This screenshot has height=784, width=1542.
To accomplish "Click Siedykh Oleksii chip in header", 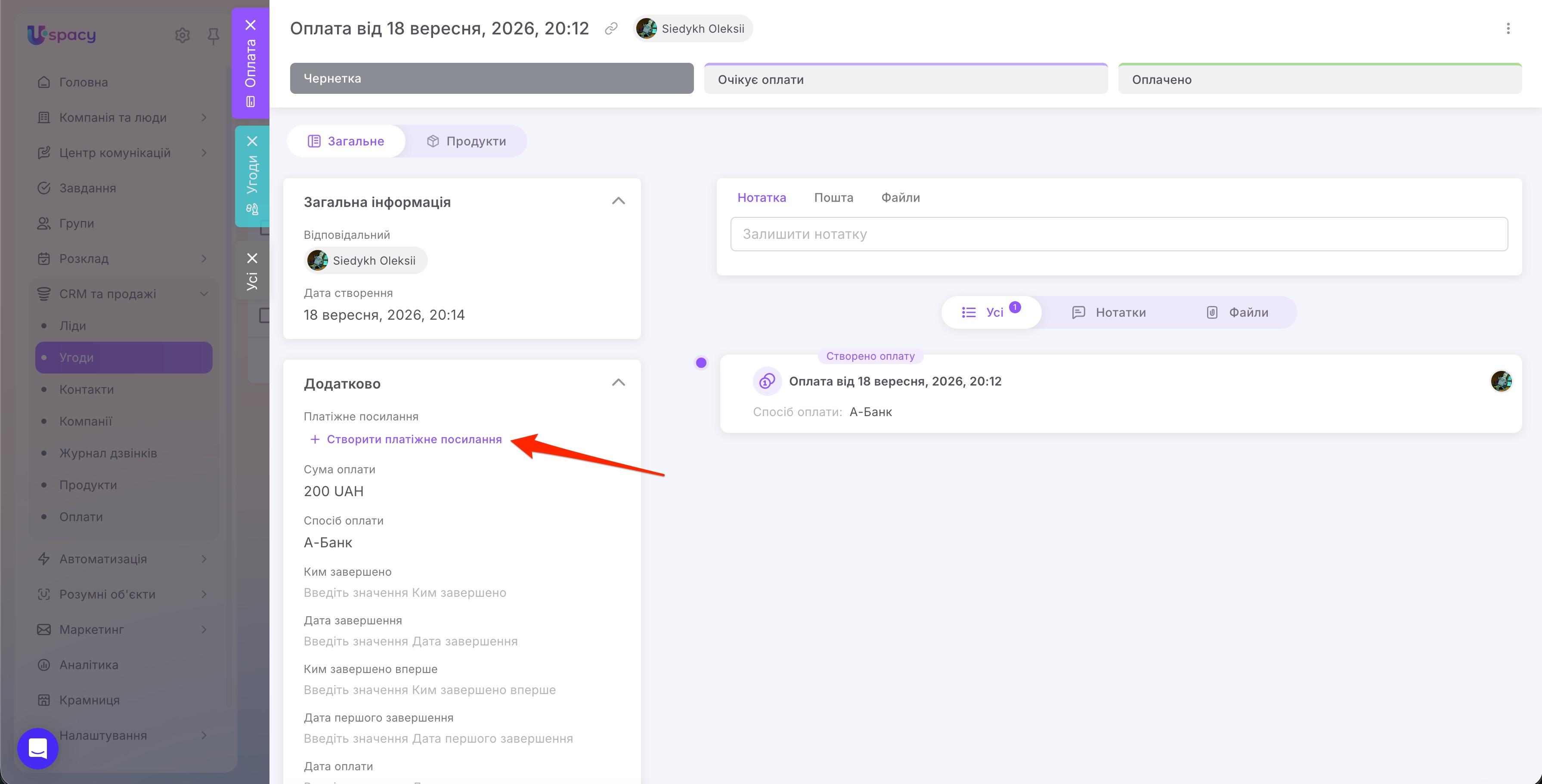I will [693, 28].
